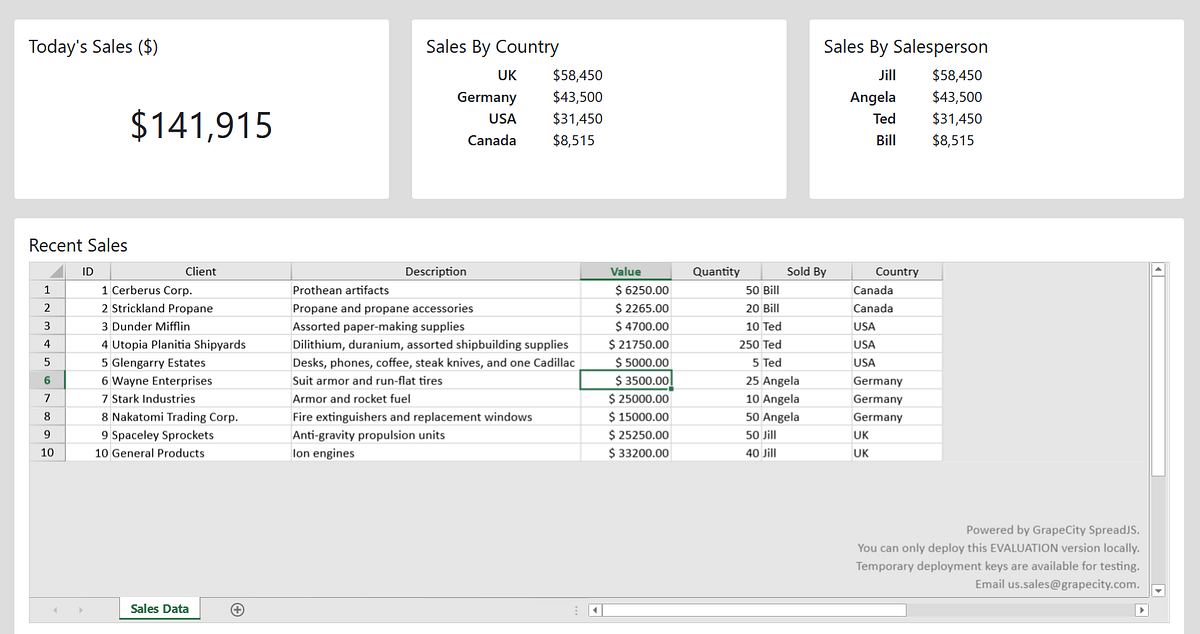1200x634 pixels.
Task: Click the vertical scrollbar down arrow
Action: 1158,590
